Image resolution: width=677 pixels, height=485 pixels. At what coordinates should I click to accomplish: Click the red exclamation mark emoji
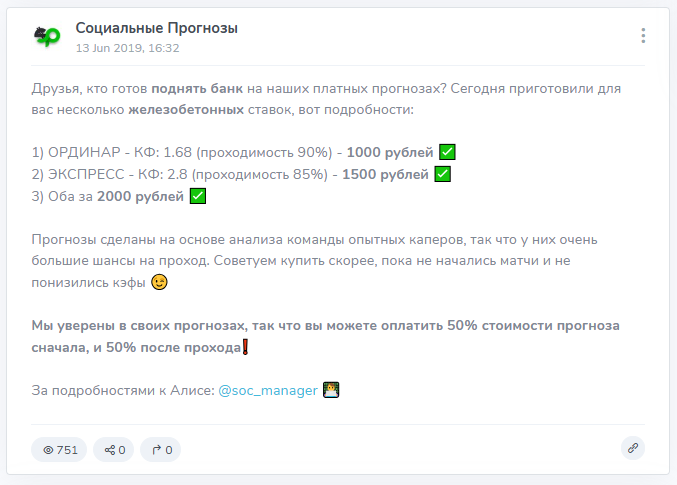point(245,347)
